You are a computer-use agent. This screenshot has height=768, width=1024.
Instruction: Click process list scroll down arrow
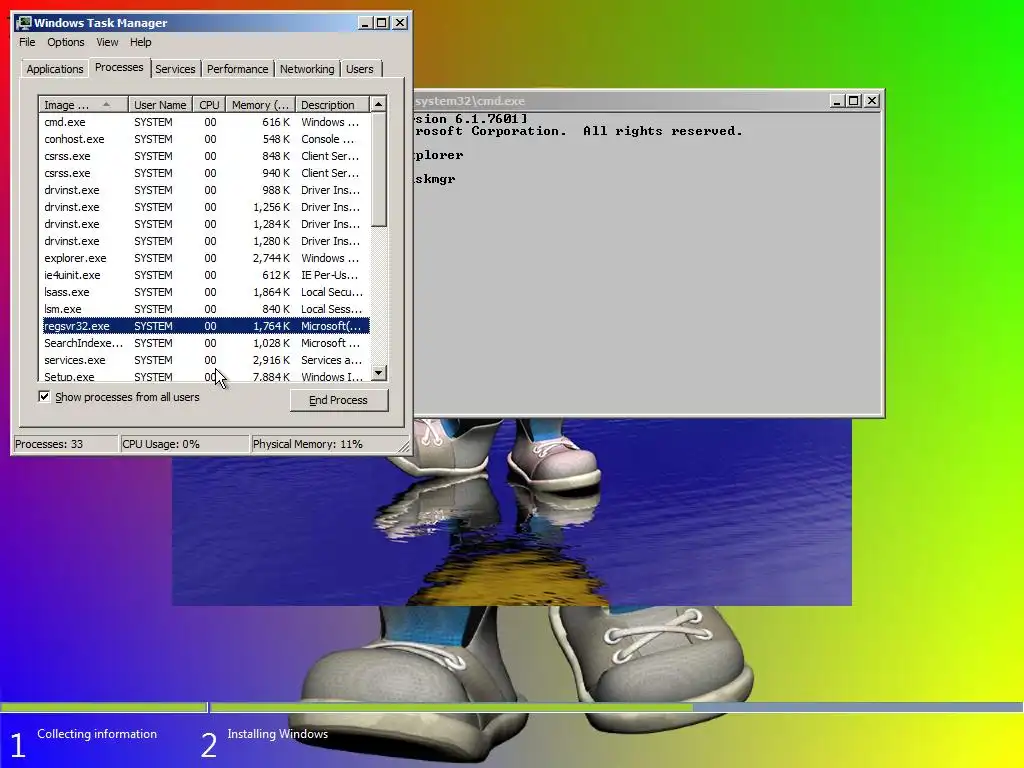[378, 373]
